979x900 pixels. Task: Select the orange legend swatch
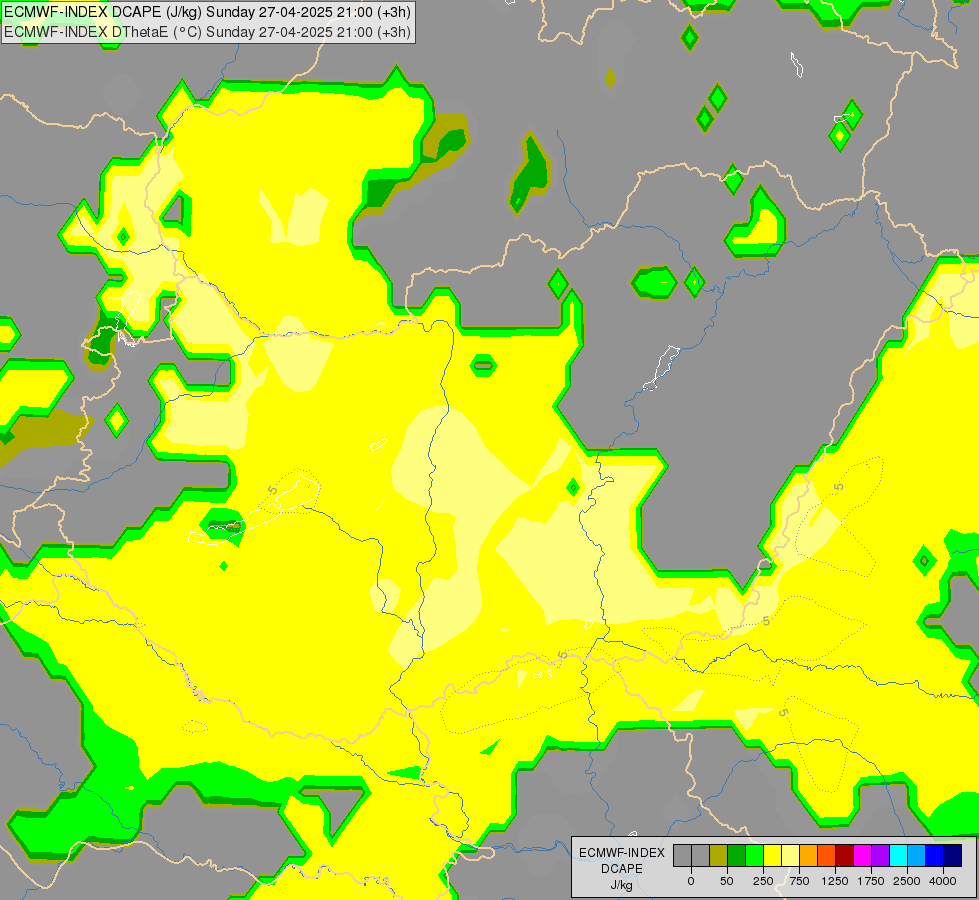[x=809, y=855]
